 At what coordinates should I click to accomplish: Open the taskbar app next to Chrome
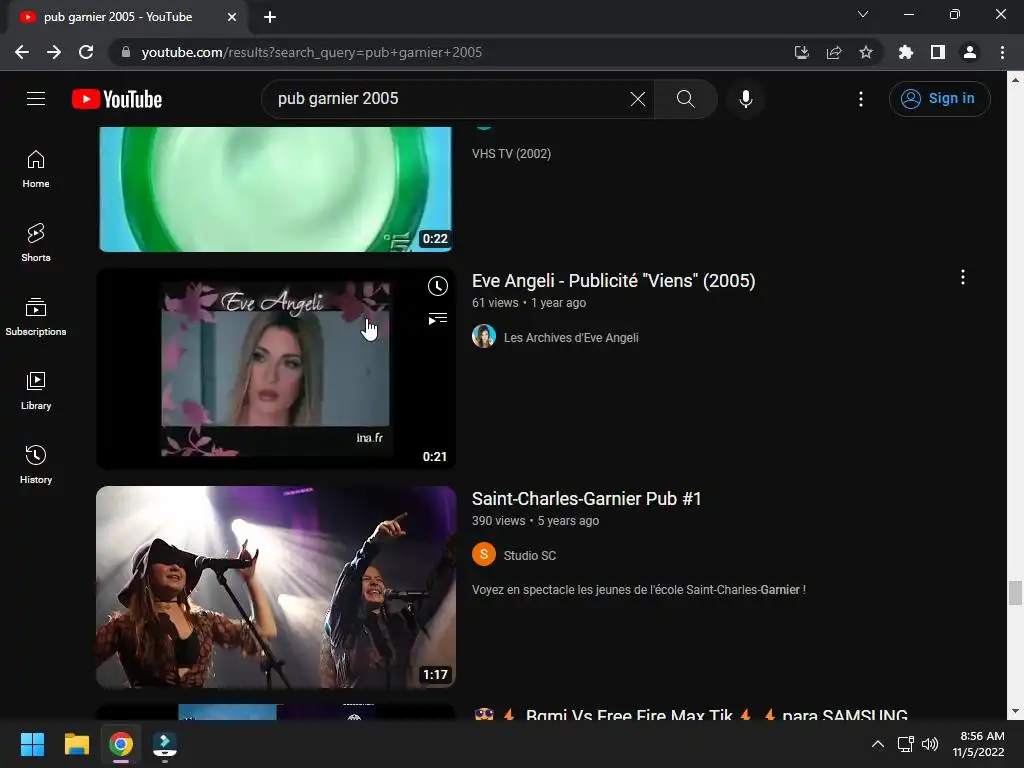pos(165,744)
